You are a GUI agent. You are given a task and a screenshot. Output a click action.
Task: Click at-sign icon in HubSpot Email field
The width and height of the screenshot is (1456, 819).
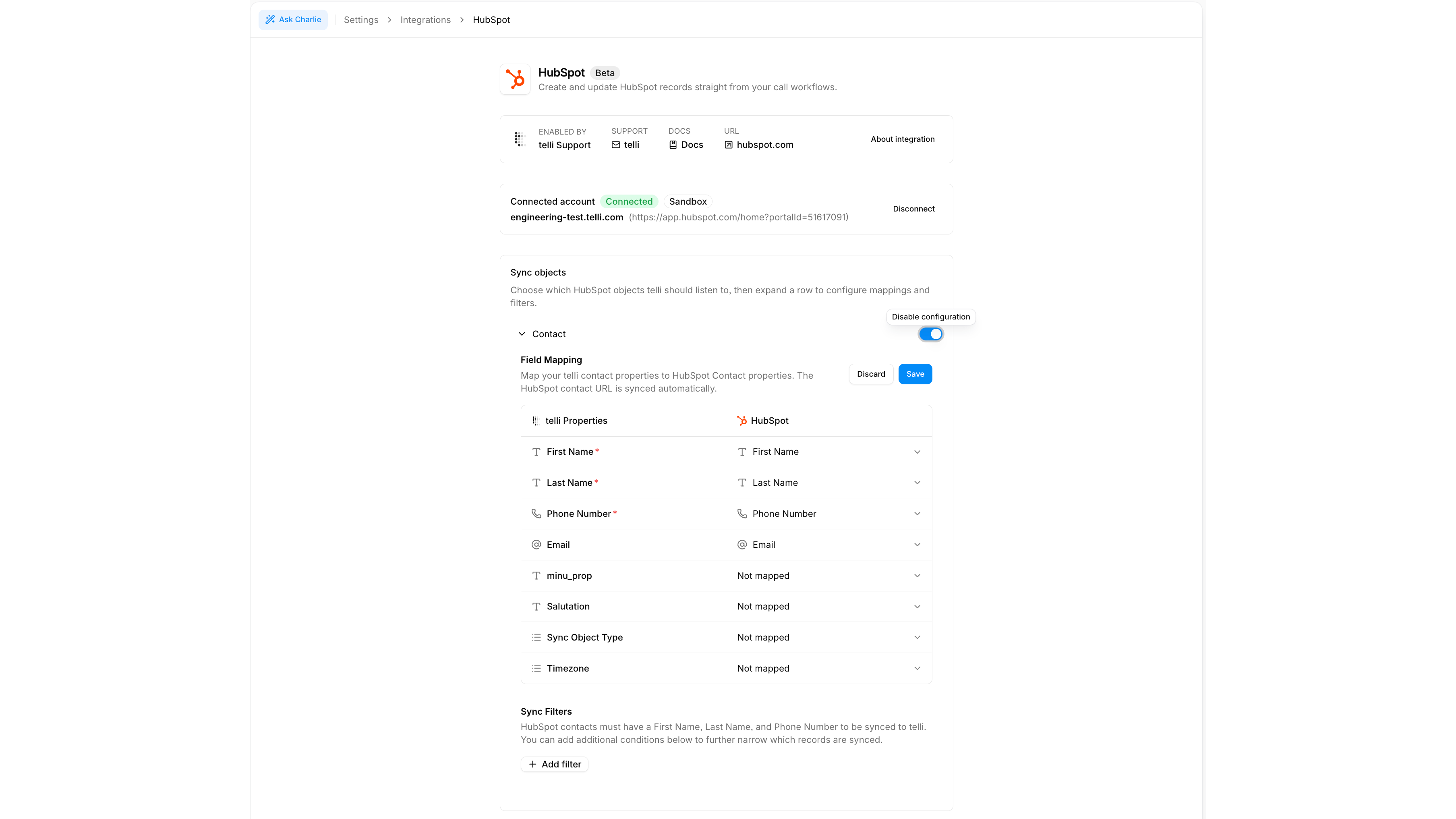(742, 545)
